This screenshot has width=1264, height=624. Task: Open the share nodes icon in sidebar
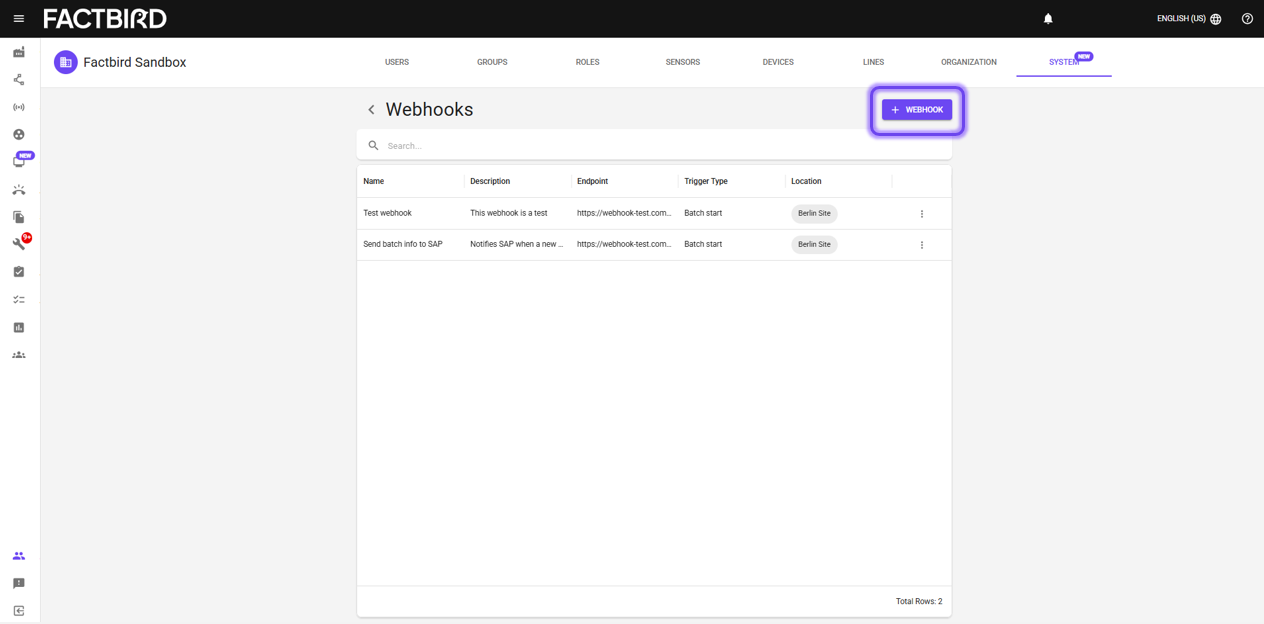[19, 79]
